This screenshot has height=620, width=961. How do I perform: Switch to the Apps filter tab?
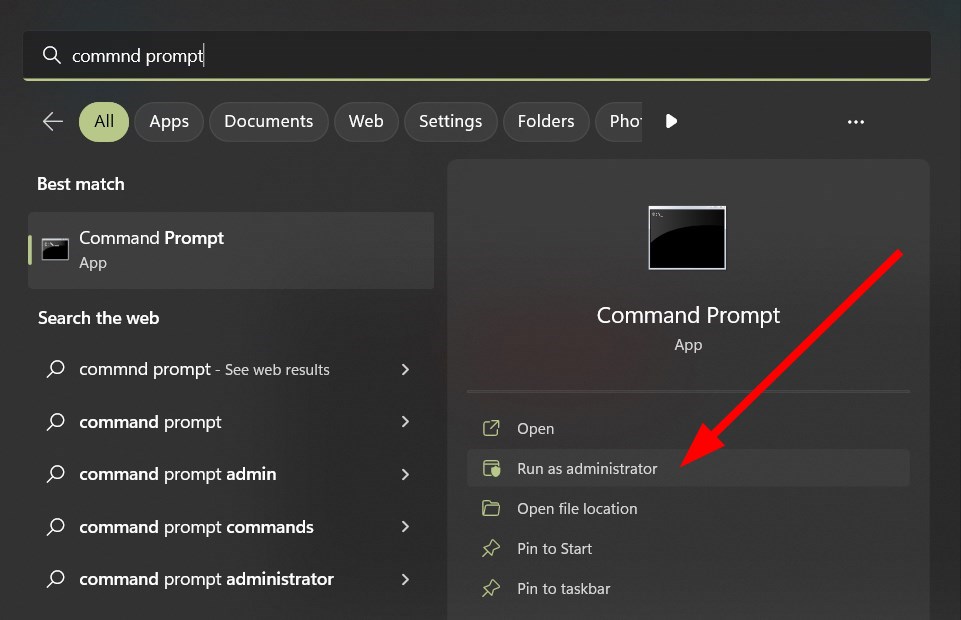click(x=169, y=121)
